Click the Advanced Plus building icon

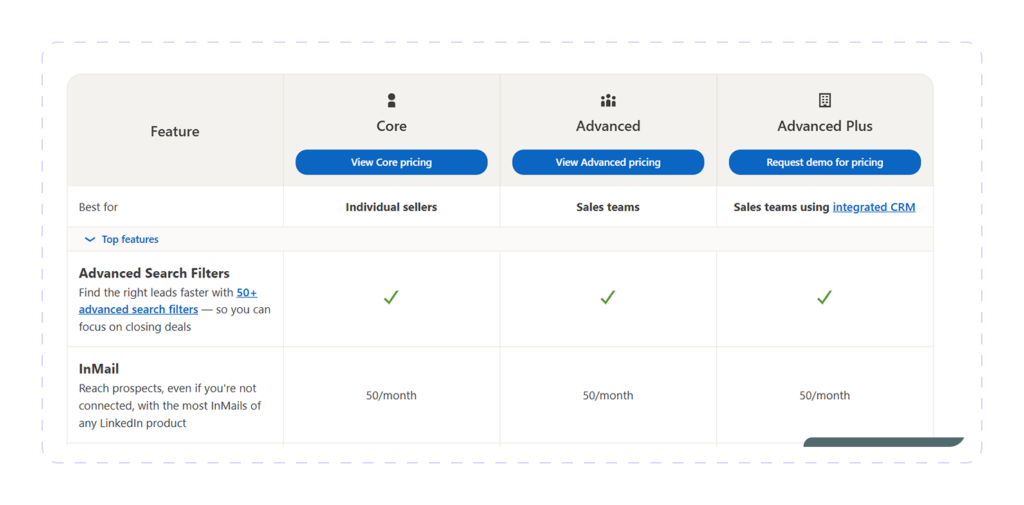[x=825, y=101]
